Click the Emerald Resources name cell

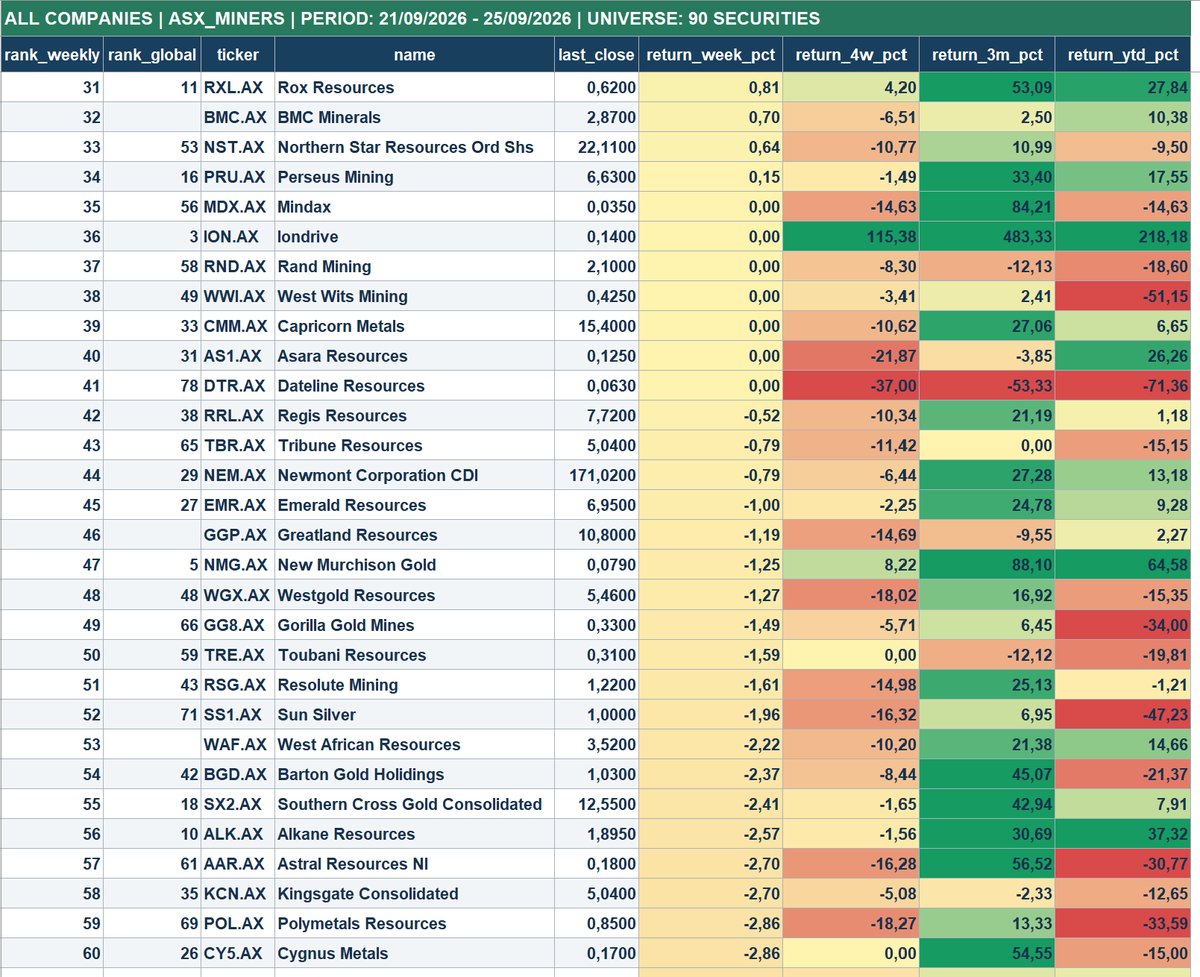tap(414, 505)
